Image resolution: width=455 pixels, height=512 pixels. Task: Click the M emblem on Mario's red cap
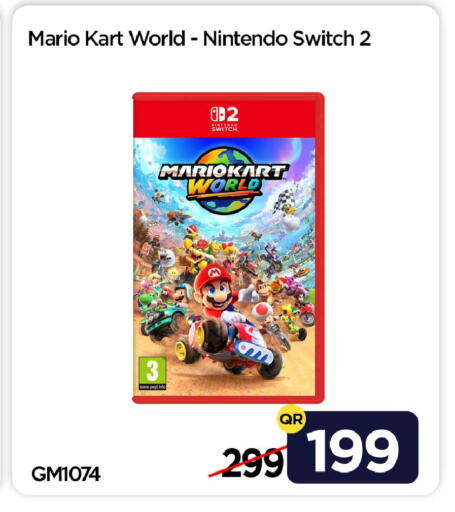(x=213, y=273)
